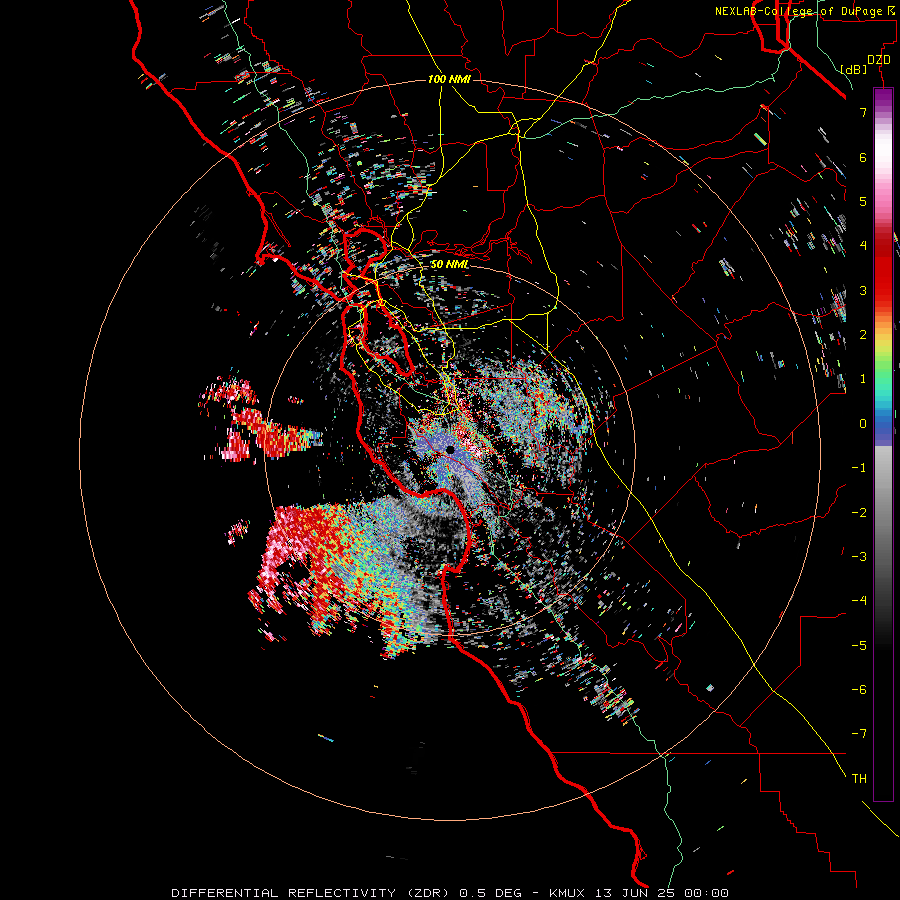
Task: Click the 0 dB tick on the color scale
Action: (x=863, y=424)
